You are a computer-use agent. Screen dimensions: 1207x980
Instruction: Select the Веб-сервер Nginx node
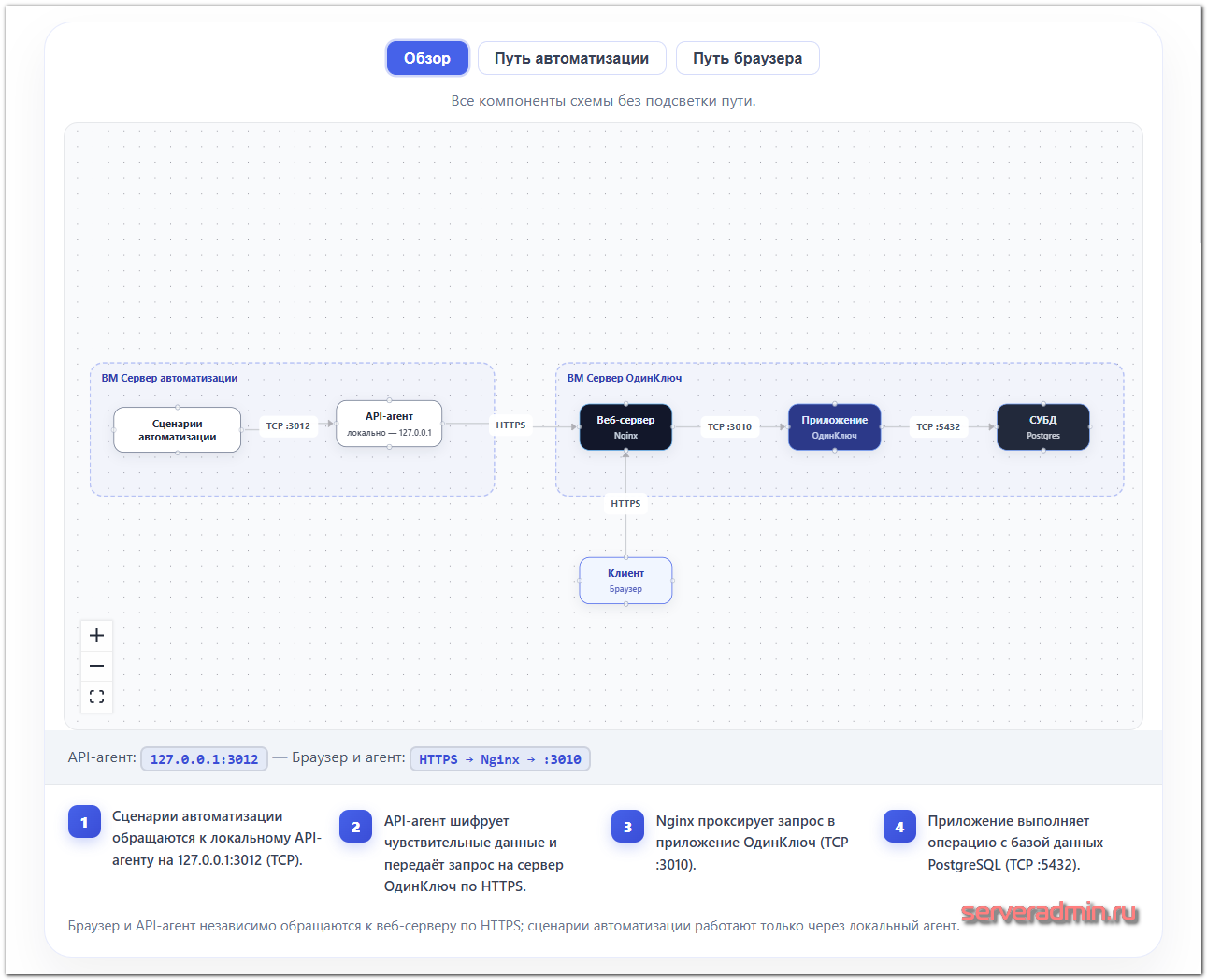pos(625,426)
